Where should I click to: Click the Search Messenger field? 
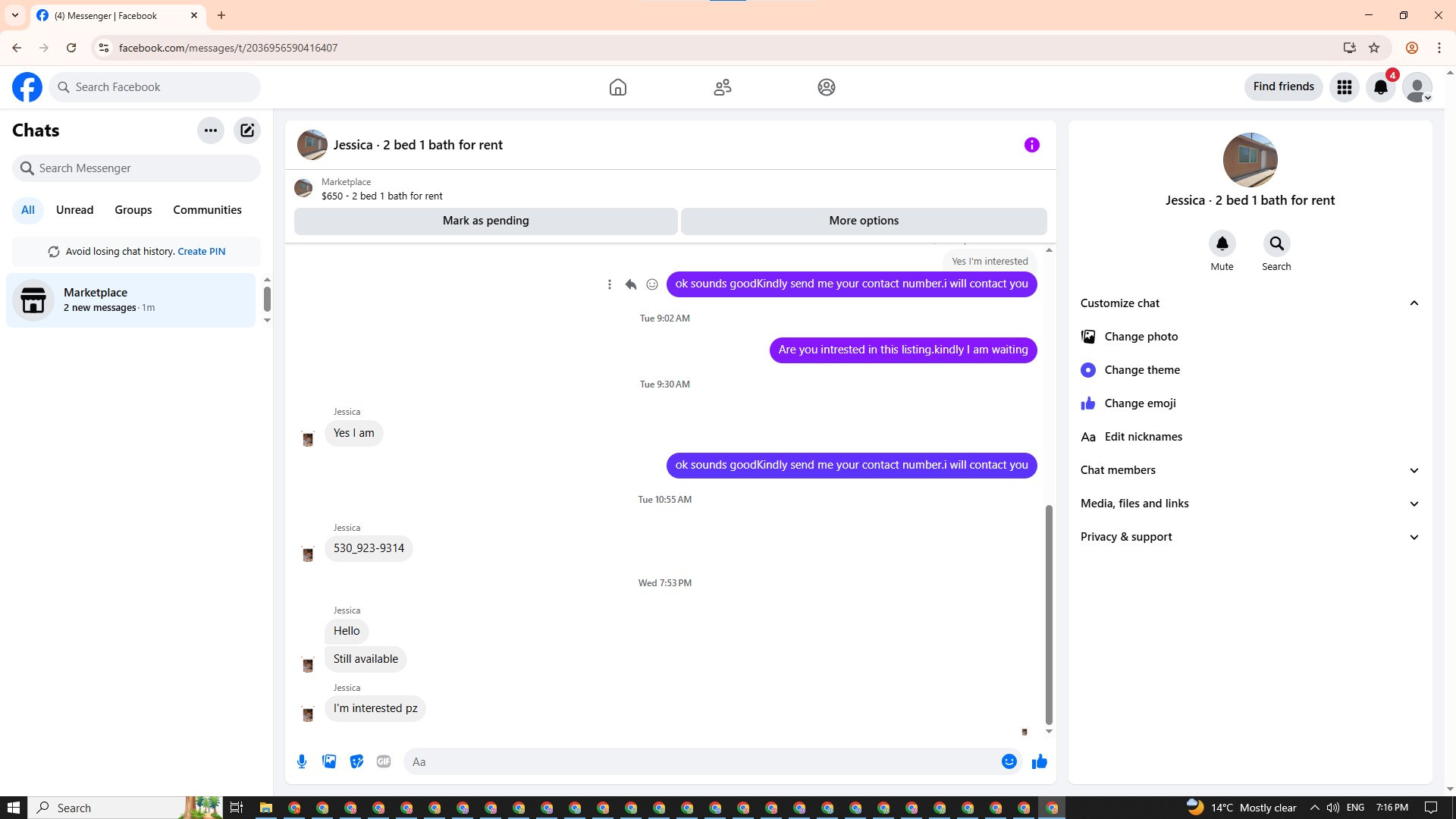[136, 168]
